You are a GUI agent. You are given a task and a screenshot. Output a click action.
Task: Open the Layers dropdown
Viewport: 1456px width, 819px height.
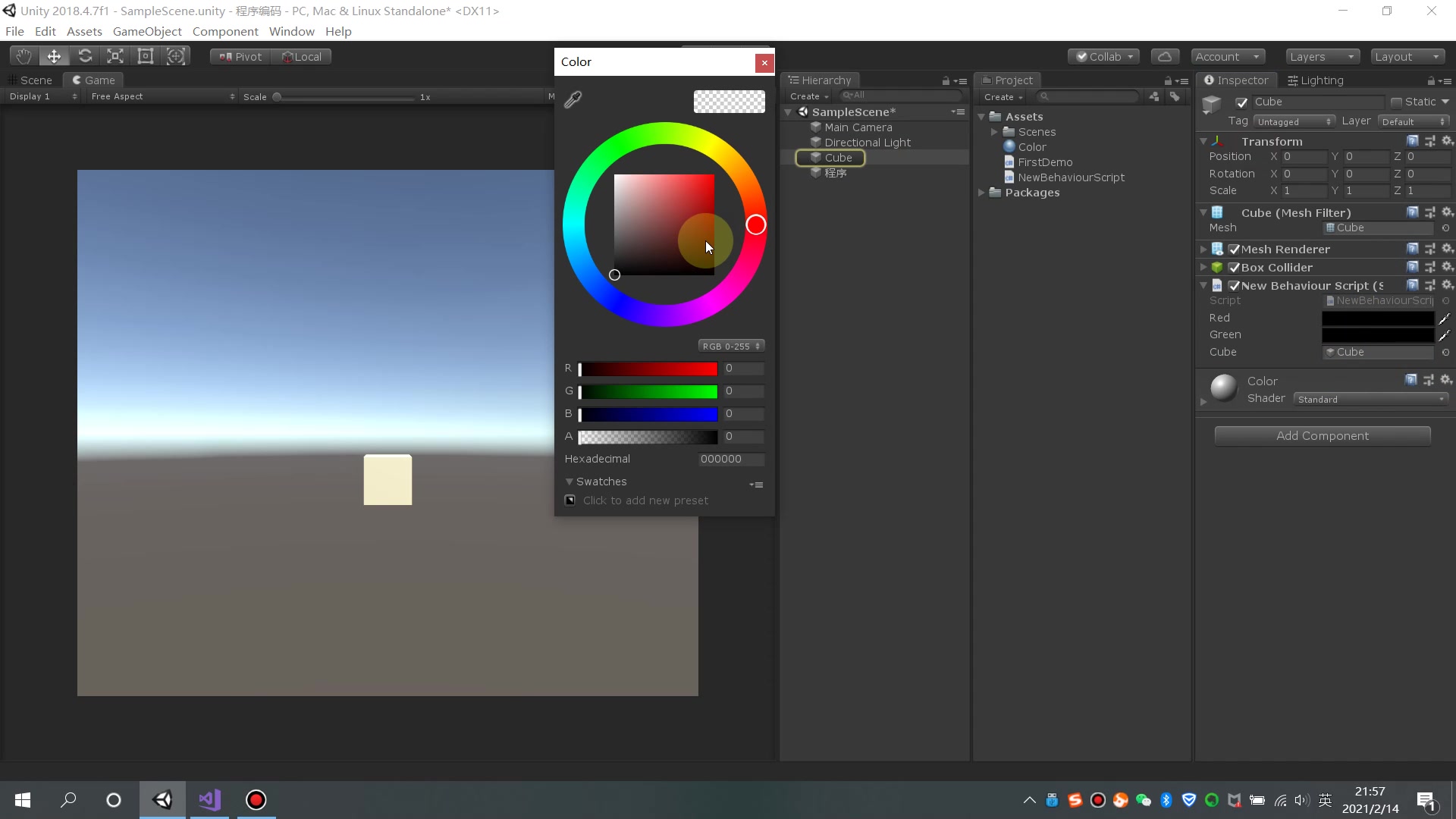pos(1321,55)
